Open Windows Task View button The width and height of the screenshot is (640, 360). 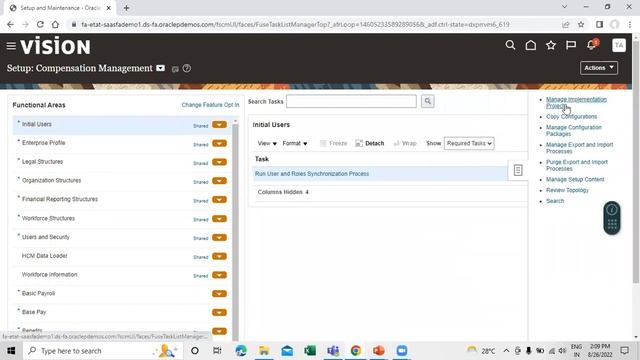tap(217, 351)
